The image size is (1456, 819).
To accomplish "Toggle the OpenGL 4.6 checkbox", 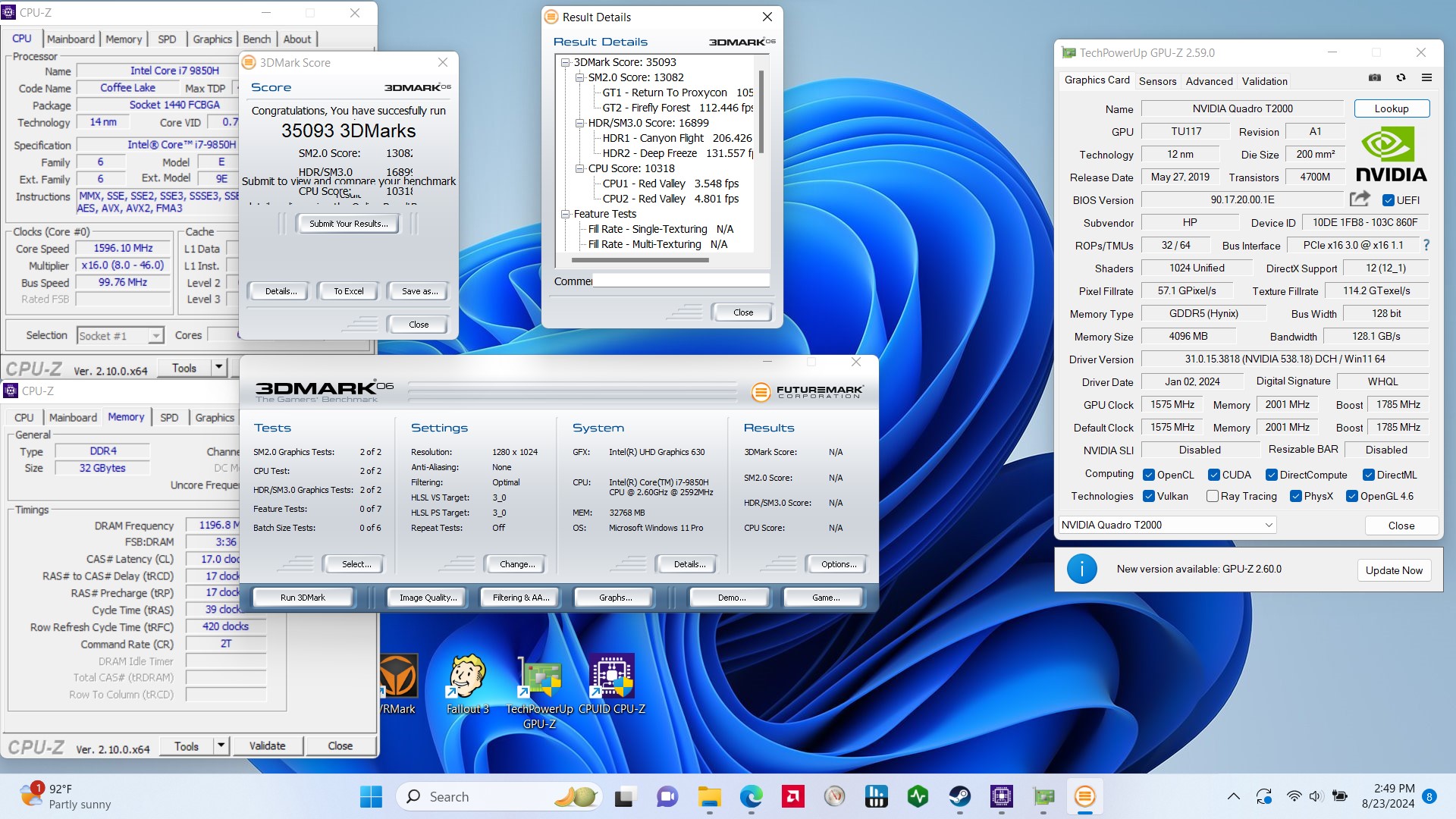I will coord(1351,496).
